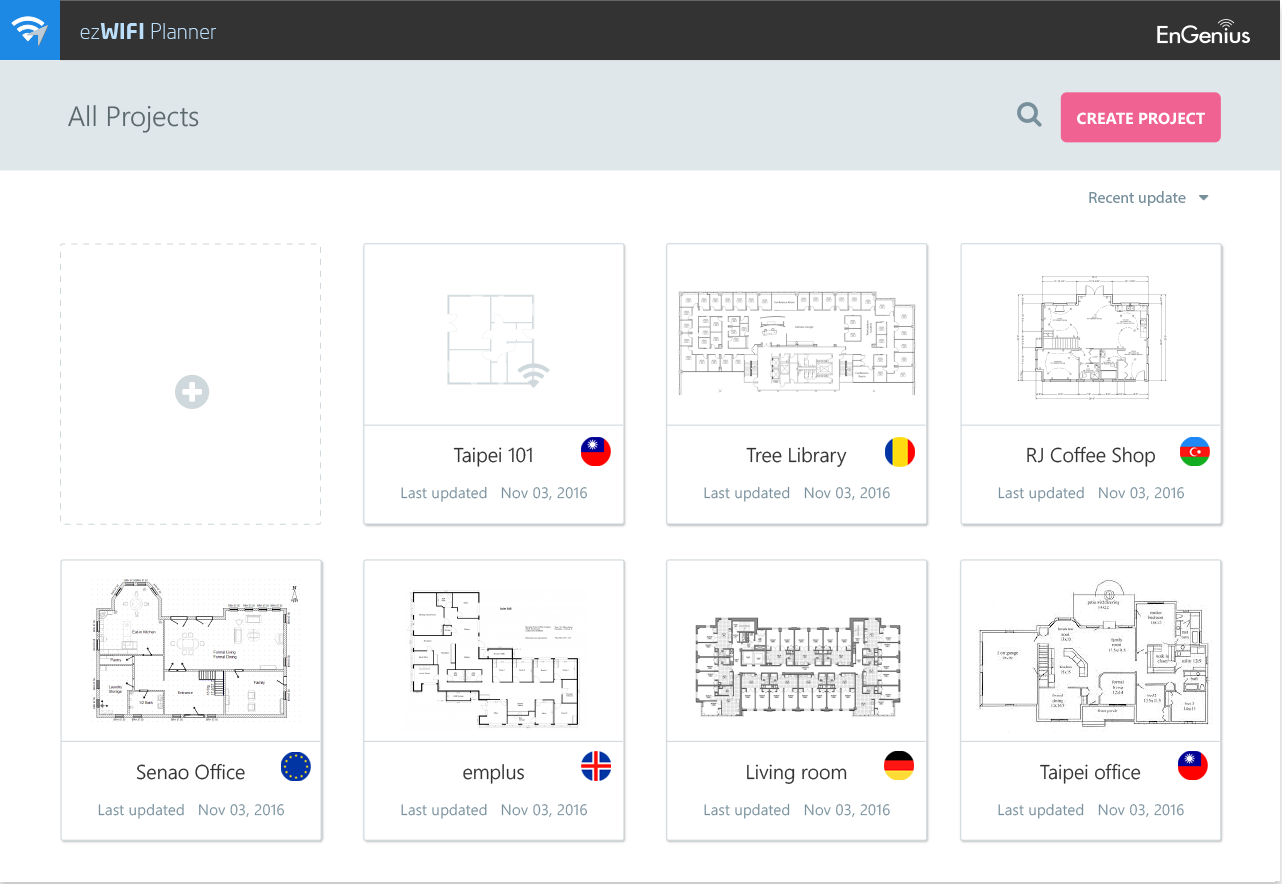The image size is (1282, 884).
Task: Click the last updated date under Senao Office
Action: click(241, 810)
